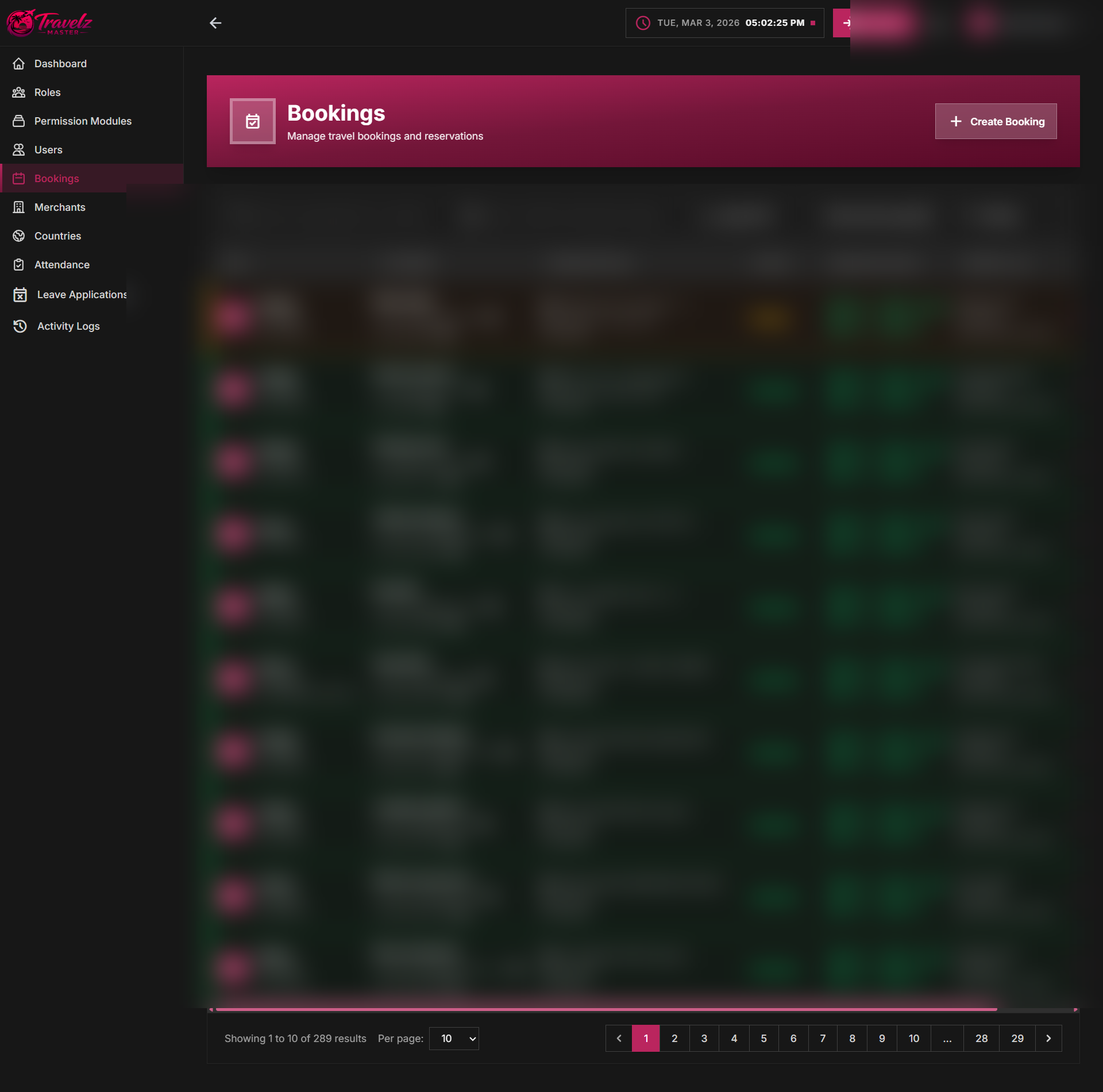Go to page 8
The width and height of the screenshot is (1103, 1092).
coord(853,1039)
